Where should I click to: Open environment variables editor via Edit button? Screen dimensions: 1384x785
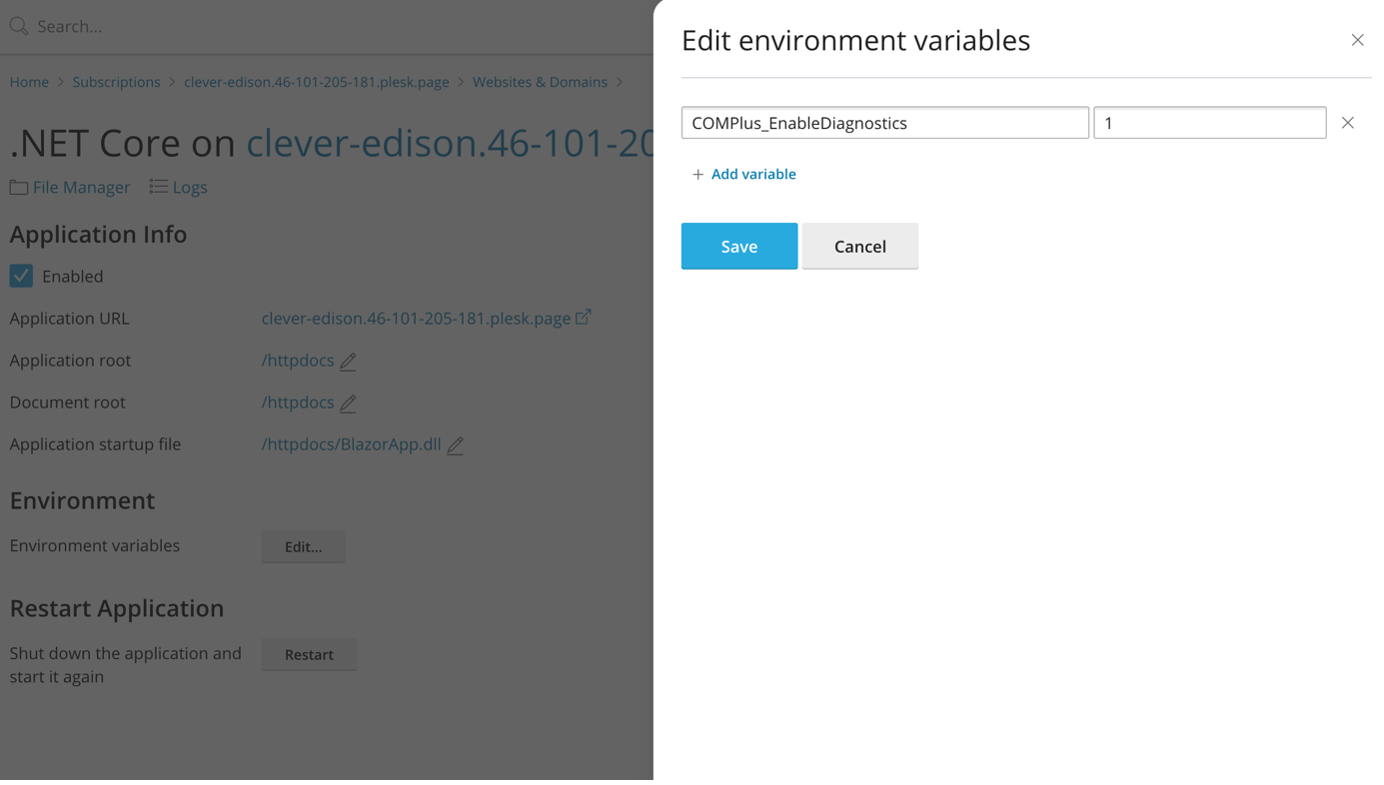(303, 546)
